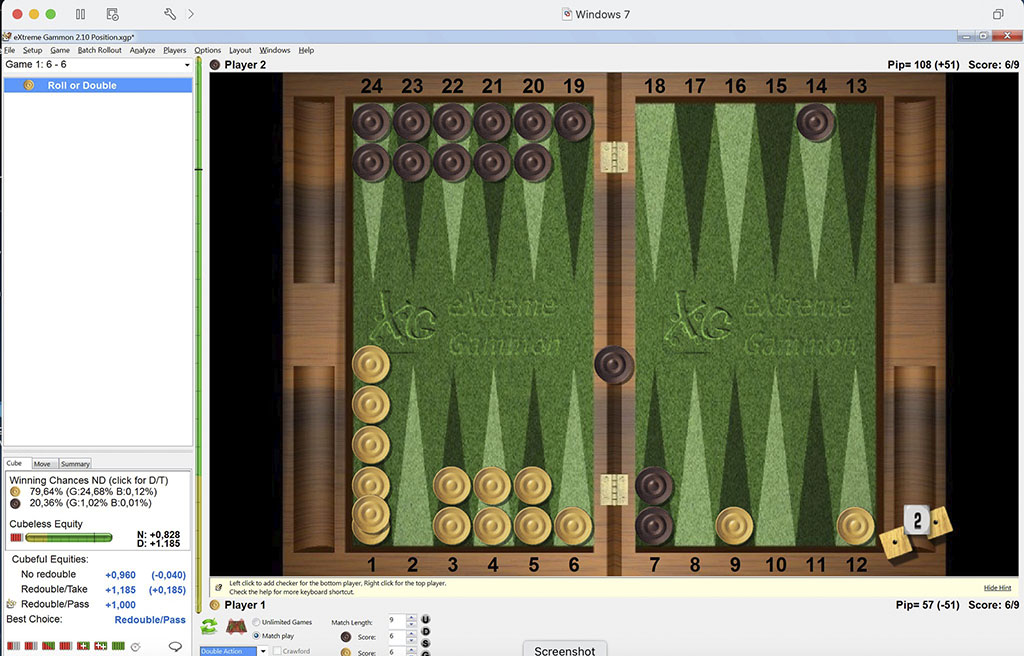Open the Setup menu
1024x656 pixels.
[x=32, y=50]
